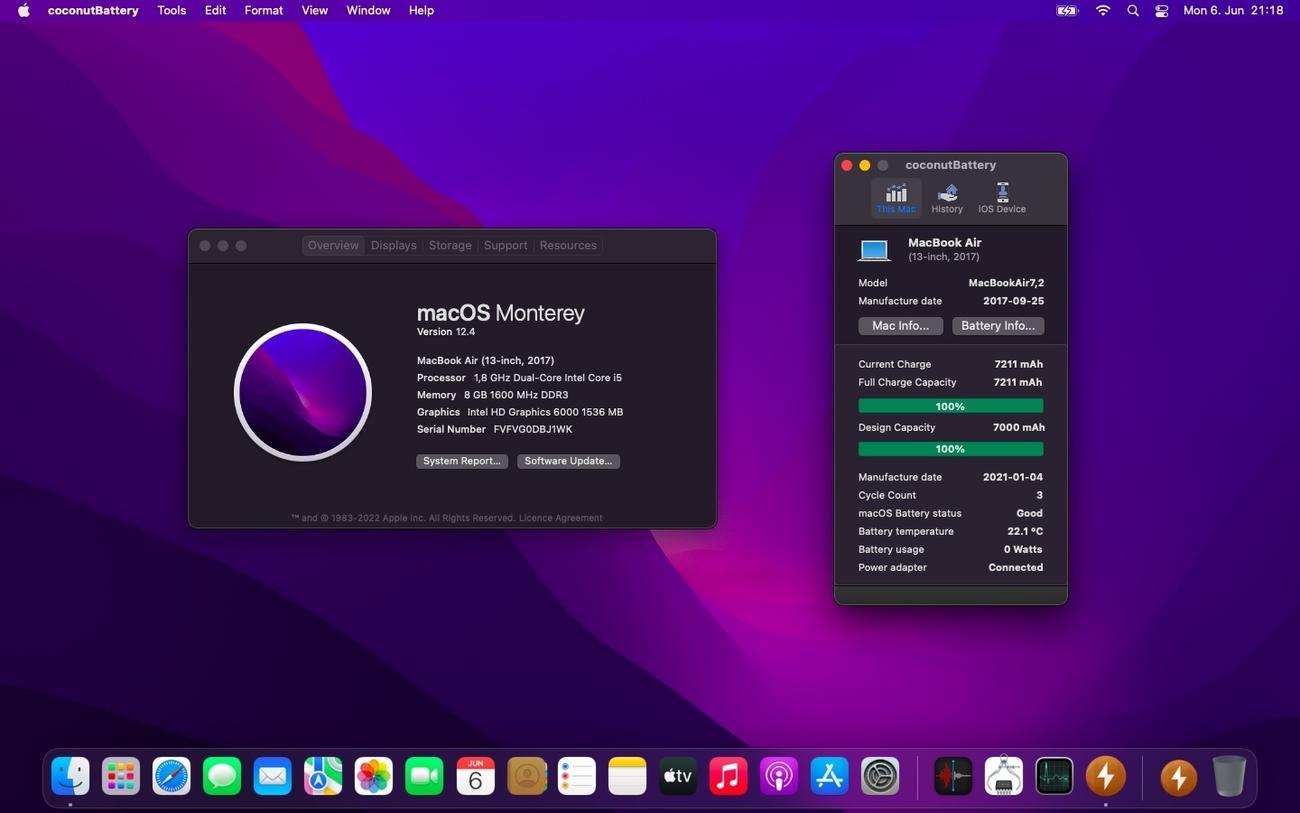Switch to the Support tab
Screen dimensions: 1300x813
pos(505,245)
